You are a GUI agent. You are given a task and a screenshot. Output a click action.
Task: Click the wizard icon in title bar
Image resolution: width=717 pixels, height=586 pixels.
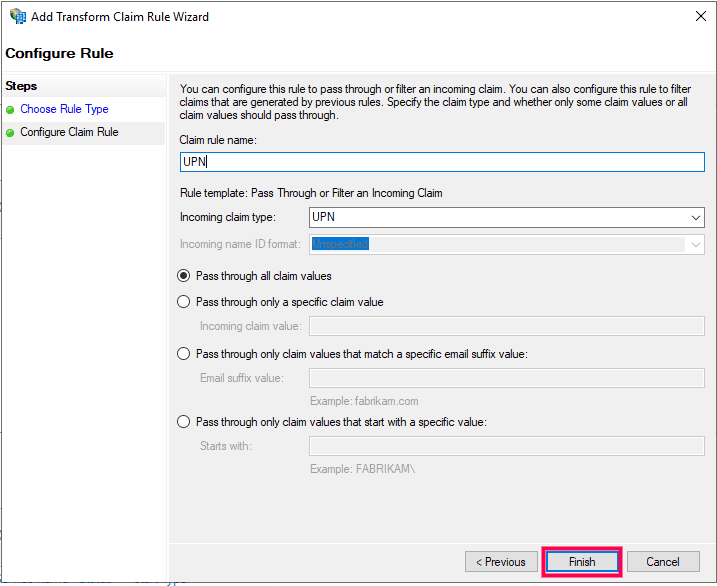[17, 16]
